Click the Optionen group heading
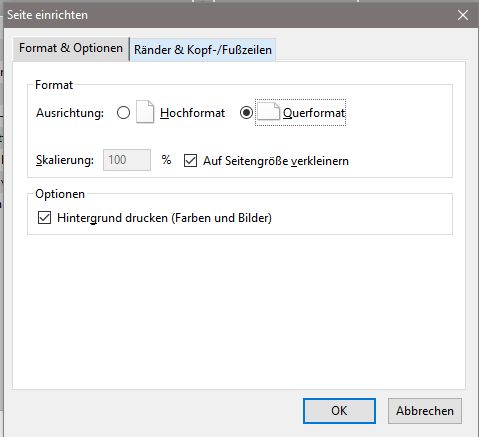Screen dimensions: 479x437 point(60,194)
